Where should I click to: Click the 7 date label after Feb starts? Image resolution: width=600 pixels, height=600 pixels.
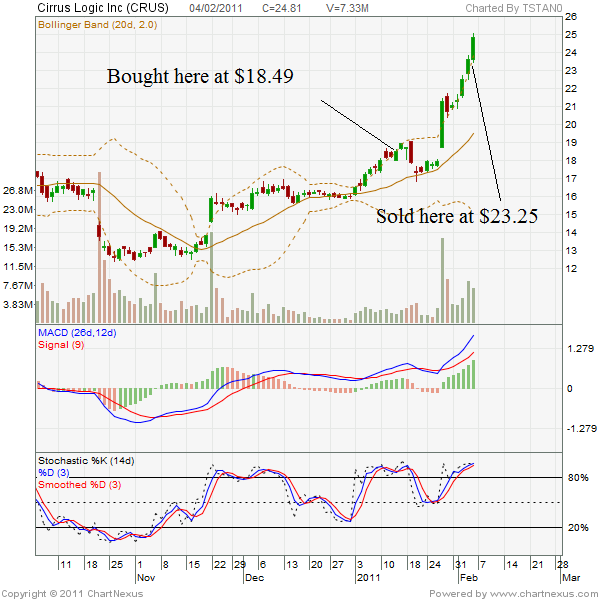[x=483, y=564]
